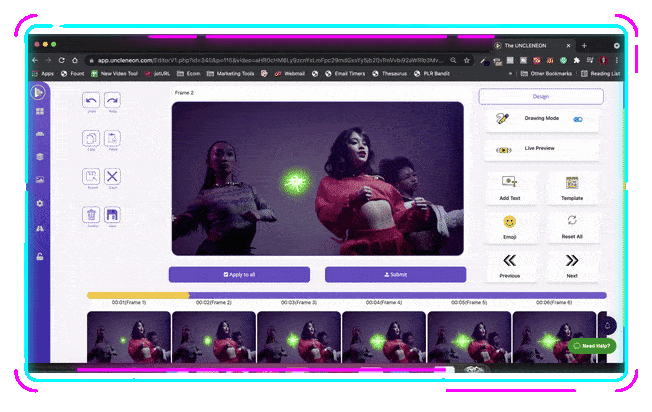This screenshot has height=412, width=652.
Task: Click the Delete trash can icon
Action: [x=91, y=215]
